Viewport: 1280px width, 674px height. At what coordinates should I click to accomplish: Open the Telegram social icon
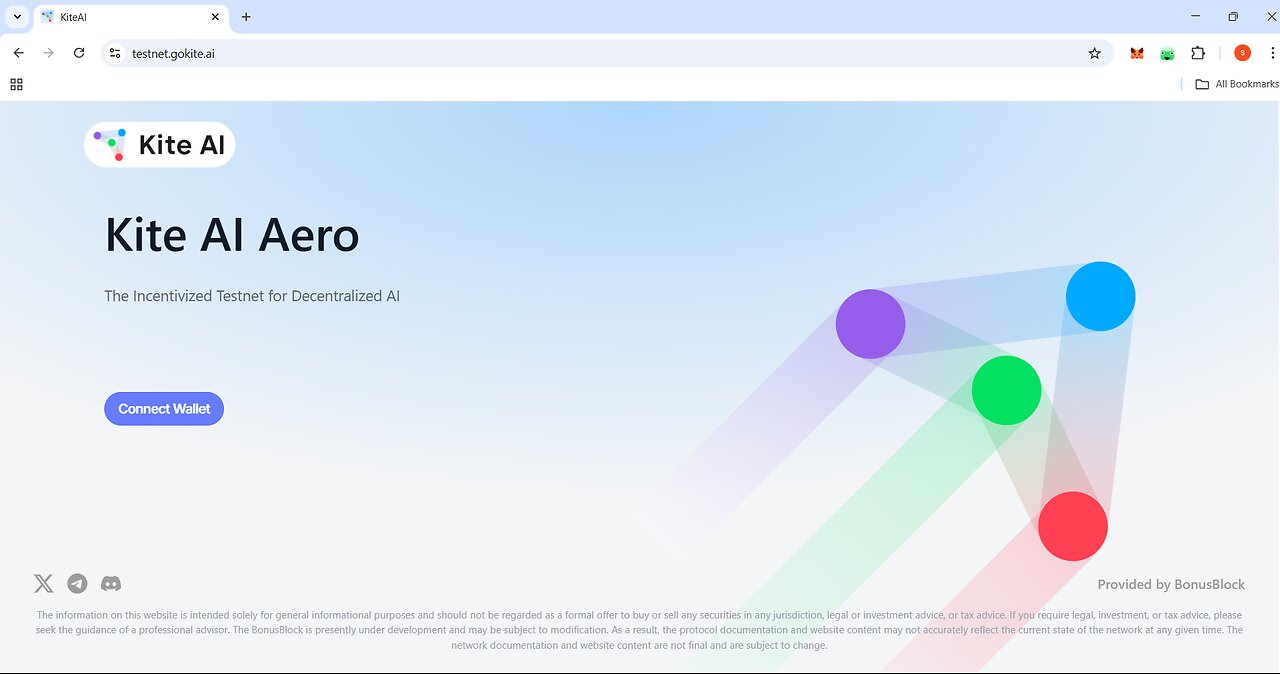[x=77, y=583]
